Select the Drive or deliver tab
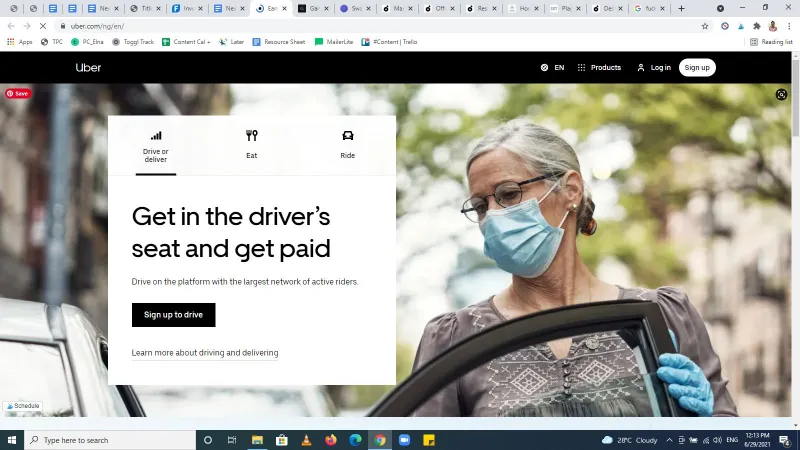 [156, 147]
